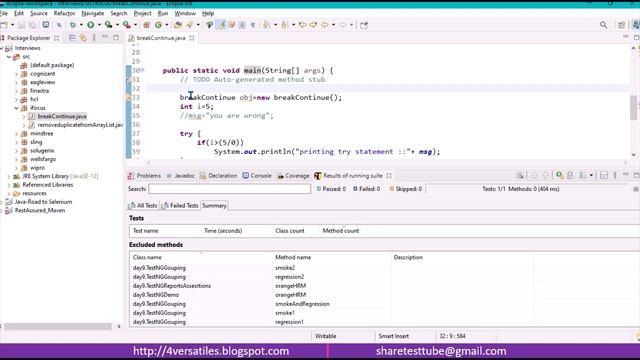Screen dimensions: 640x360
Task: Click Smart Insert in the status bar
Action: click(x=393, y=336)
